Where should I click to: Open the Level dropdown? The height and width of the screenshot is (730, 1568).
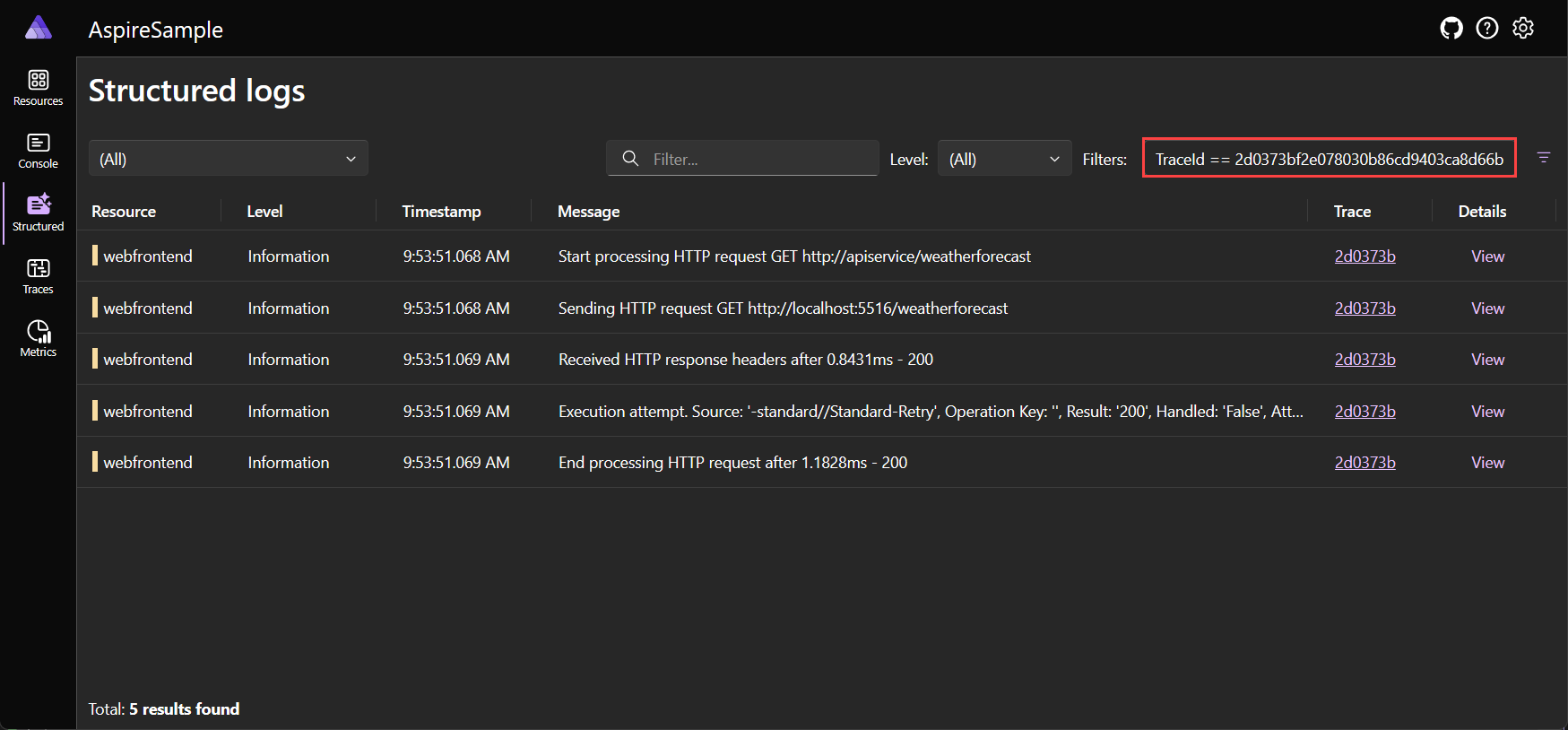click(x=1003, y=159)
